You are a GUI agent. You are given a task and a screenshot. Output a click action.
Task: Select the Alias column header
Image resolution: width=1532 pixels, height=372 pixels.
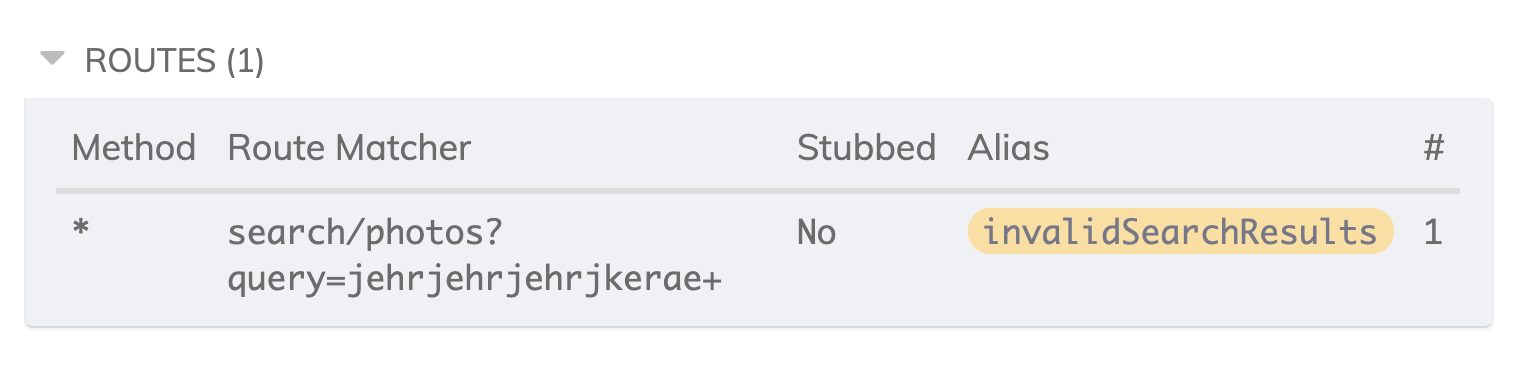(x=1008, y=148)
